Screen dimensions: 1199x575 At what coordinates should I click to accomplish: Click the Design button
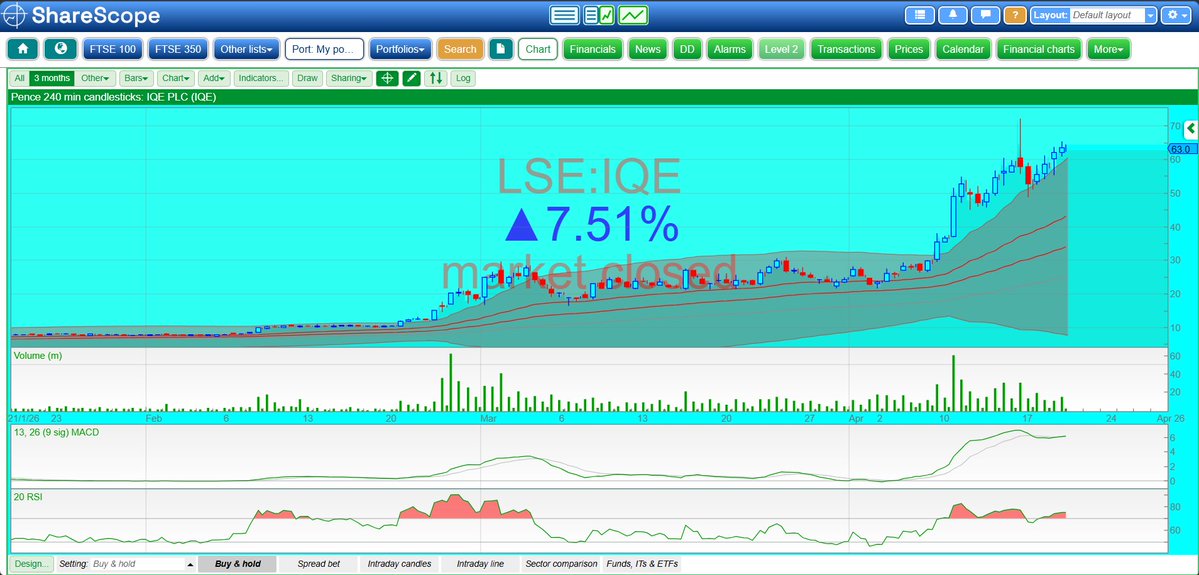click(31, 564)
